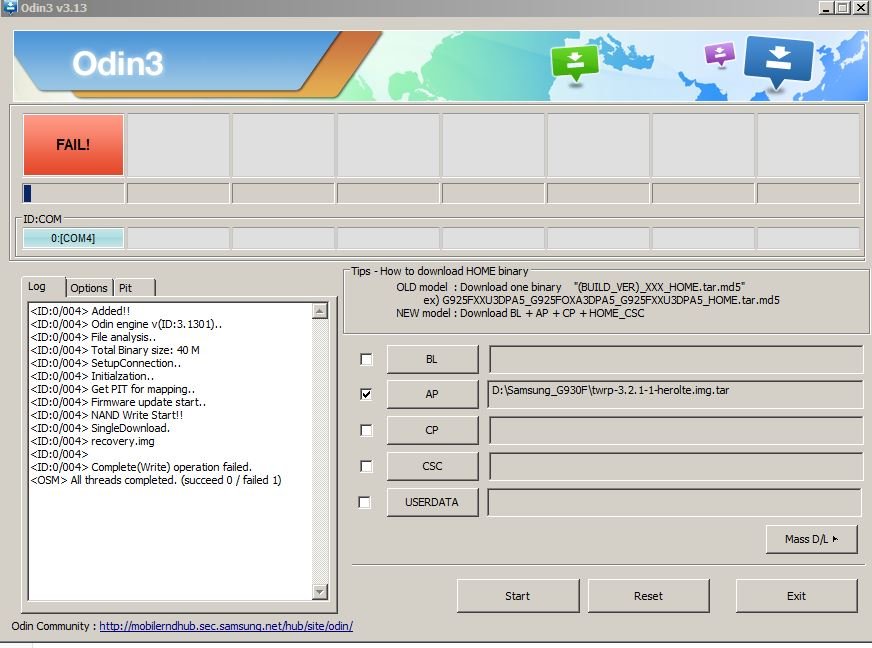Select log line 'Get PIT for mapping..'

click(113, 389)
